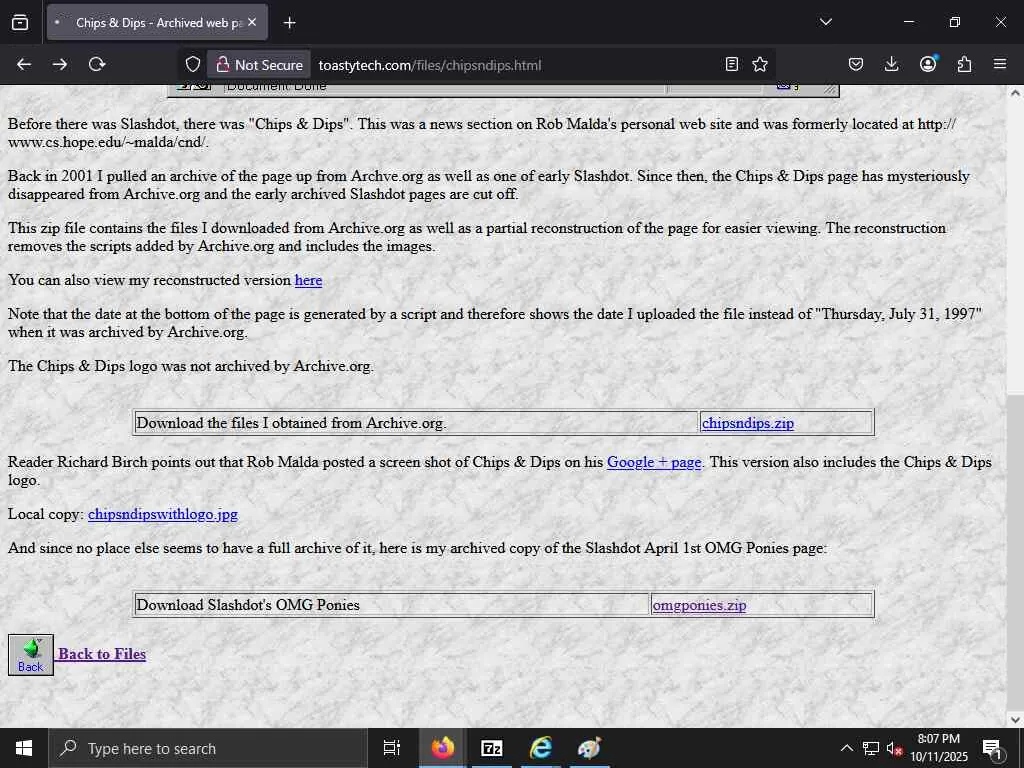Click text 'Download the files I obtained from Archive.org.'
Screen dimensions: 1024x768
291,423
